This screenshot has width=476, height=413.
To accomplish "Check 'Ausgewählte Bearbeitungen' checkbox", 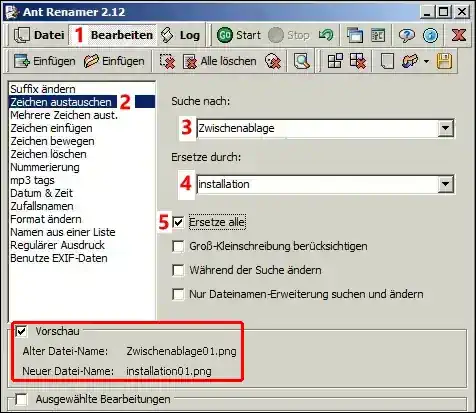I will click(x=22, y=399).
